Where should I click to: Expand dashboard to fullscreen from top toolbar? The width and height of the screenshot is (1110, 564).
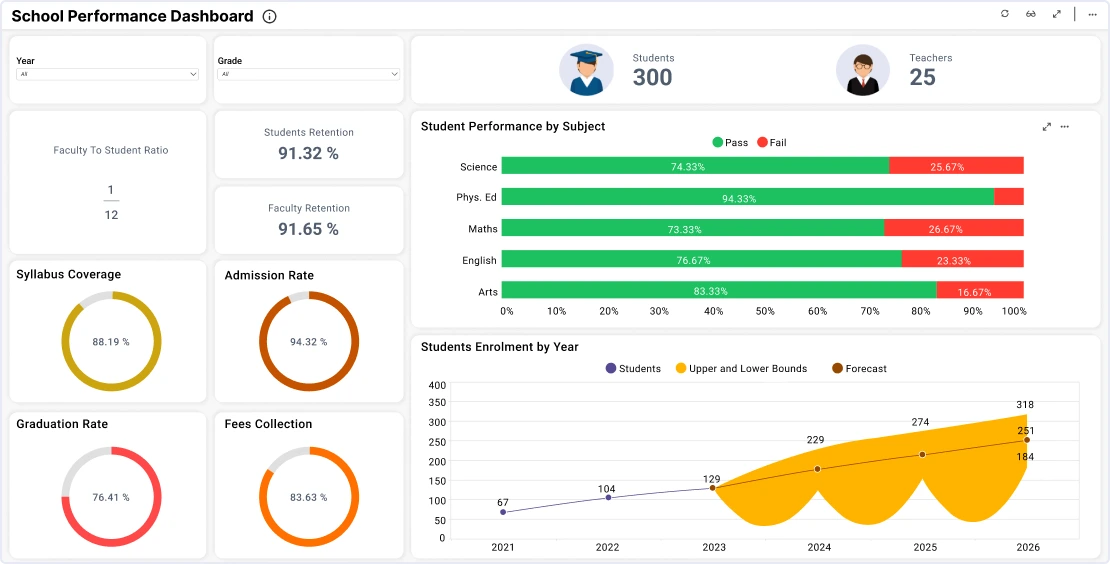point(1057,14)
